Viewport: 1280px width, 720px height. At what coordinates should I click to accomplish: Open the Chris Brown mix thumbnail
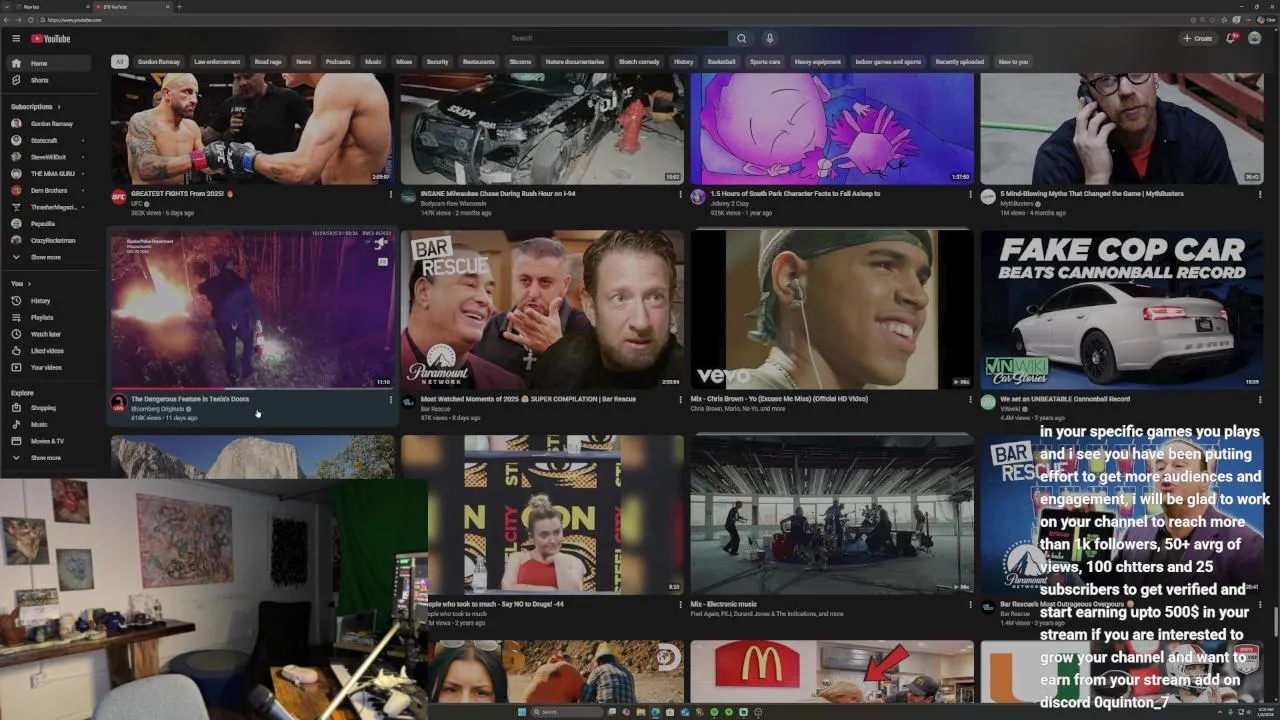(832, 310)
